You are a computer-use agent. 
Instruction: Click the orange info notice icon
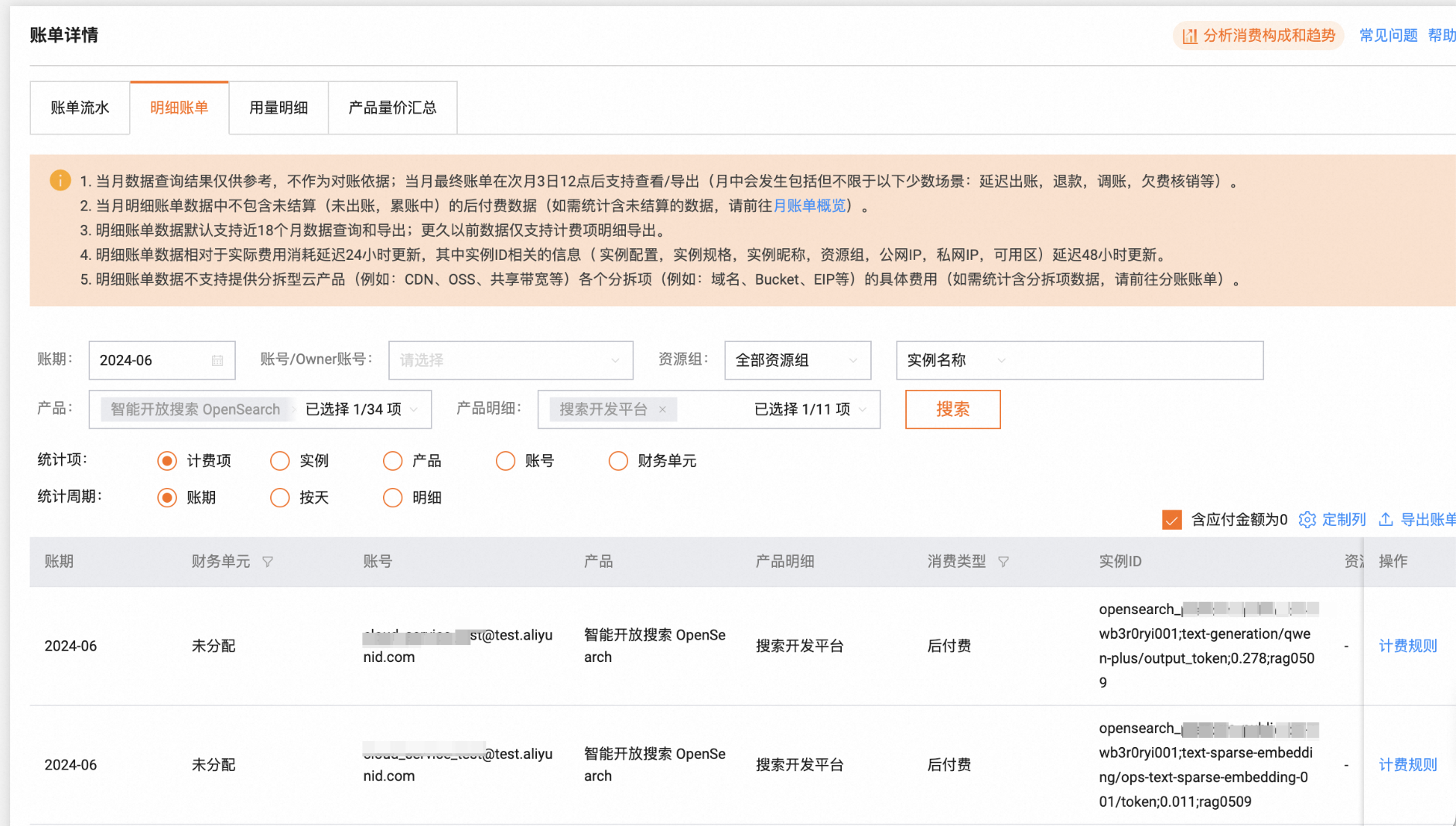pos(60,180)
